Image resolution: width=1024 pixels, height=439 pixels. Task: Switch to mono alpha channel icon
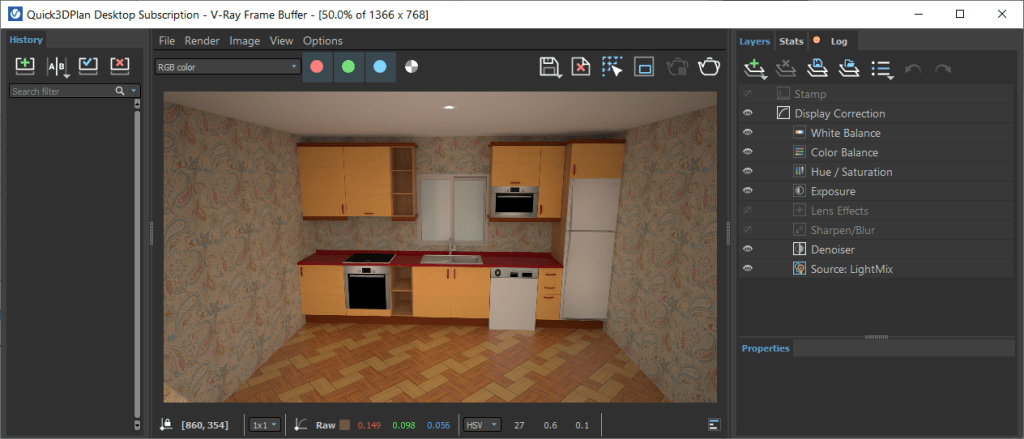[x=411, y=67]
